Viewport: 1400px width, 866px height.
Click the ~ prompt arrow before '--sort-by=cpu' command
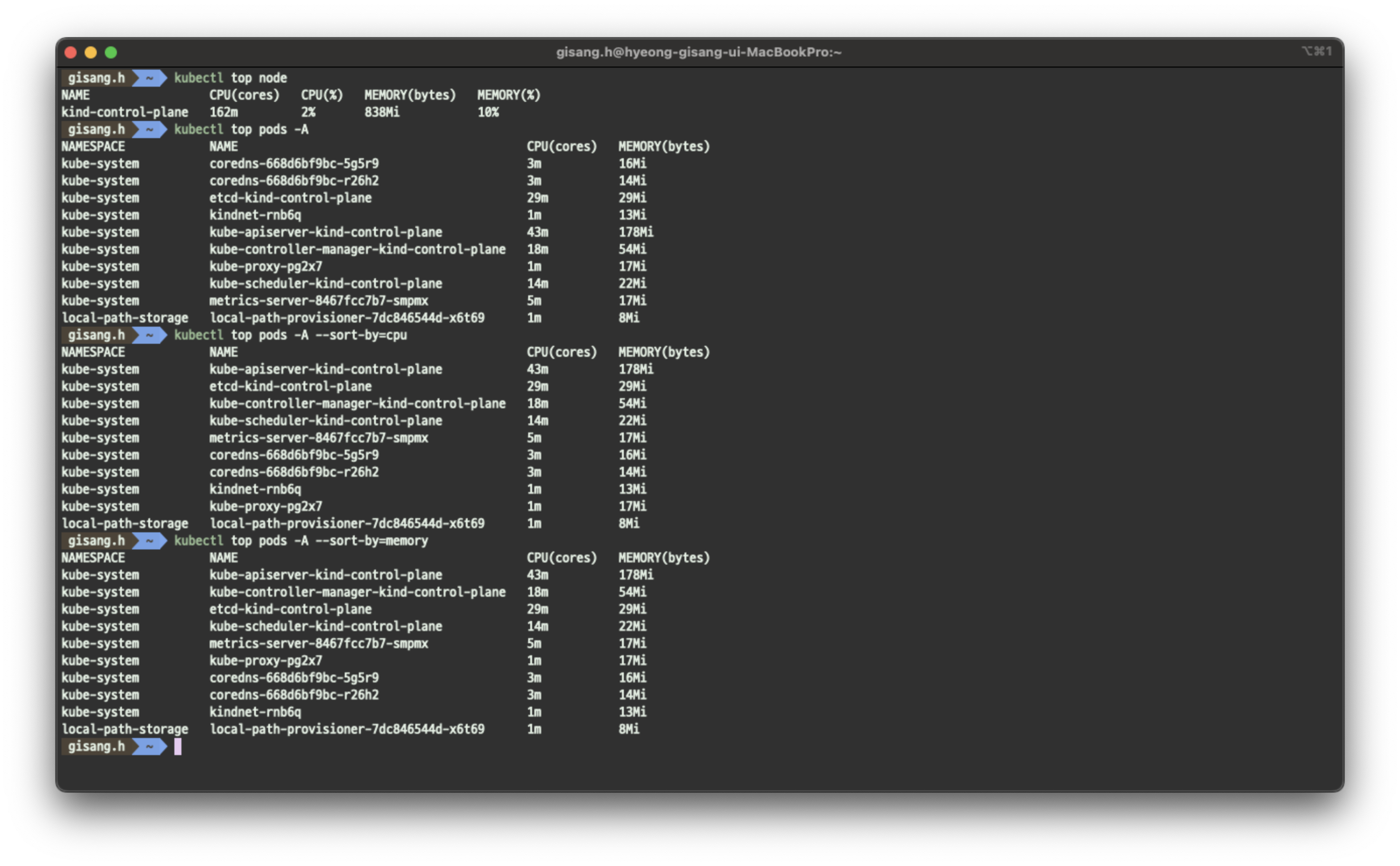point(150,335)
